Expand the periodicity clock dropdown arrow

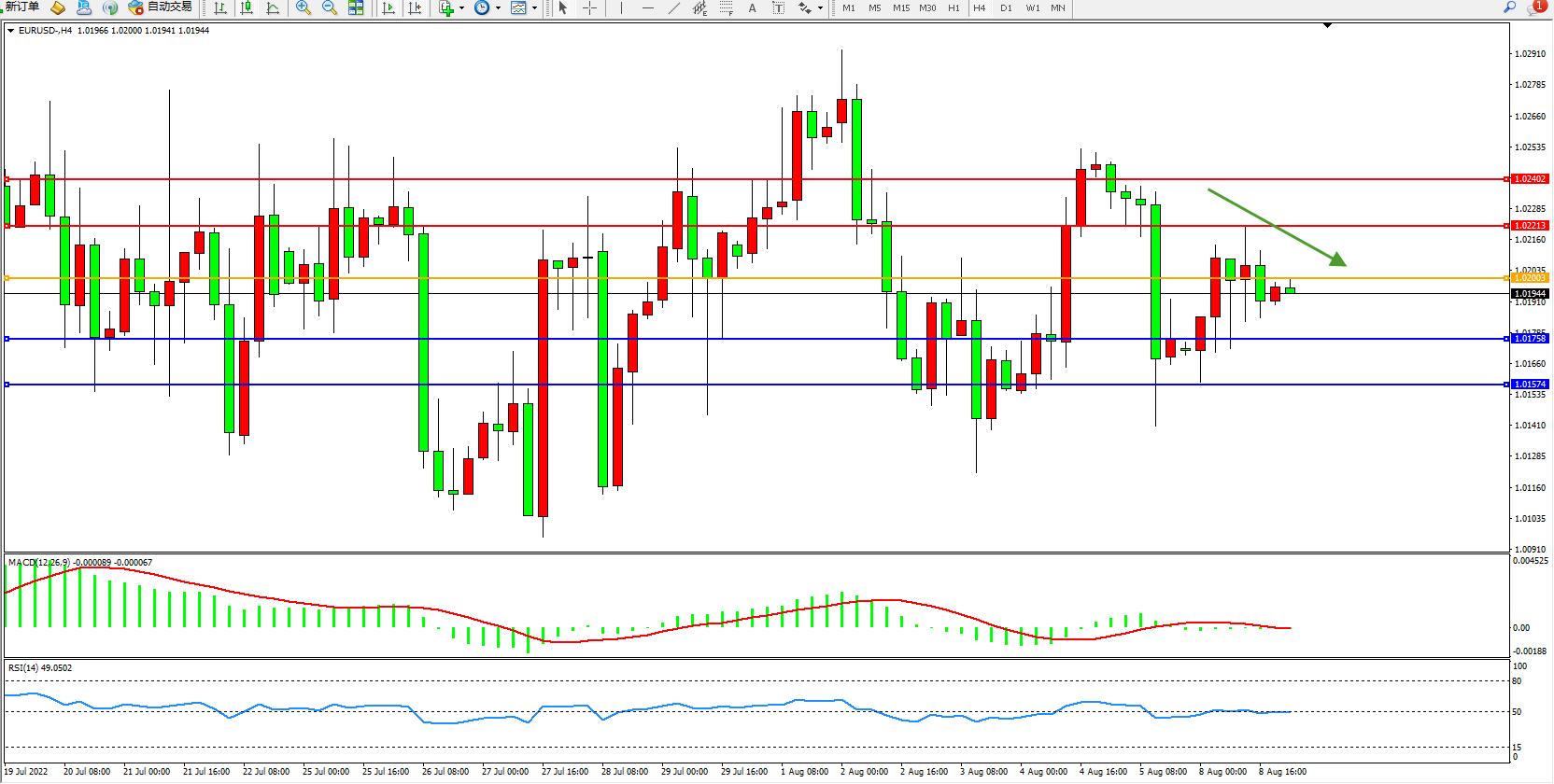(498, 7)
